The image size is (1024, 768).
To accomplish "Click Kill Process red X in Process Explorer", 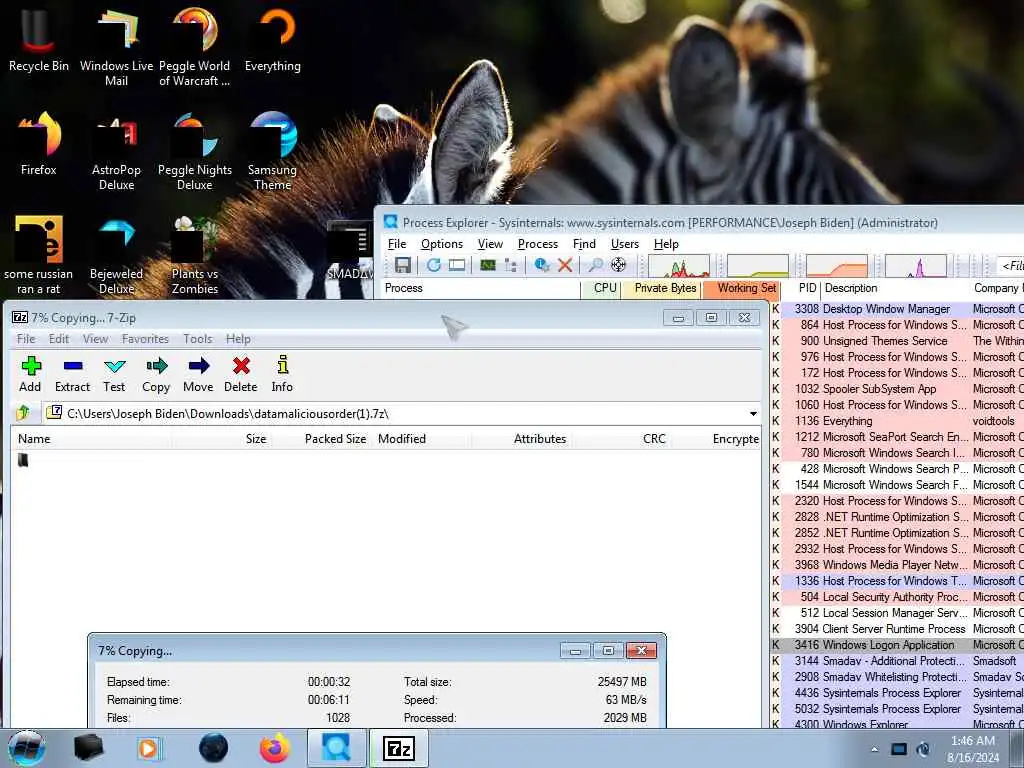I will (565, 264).
